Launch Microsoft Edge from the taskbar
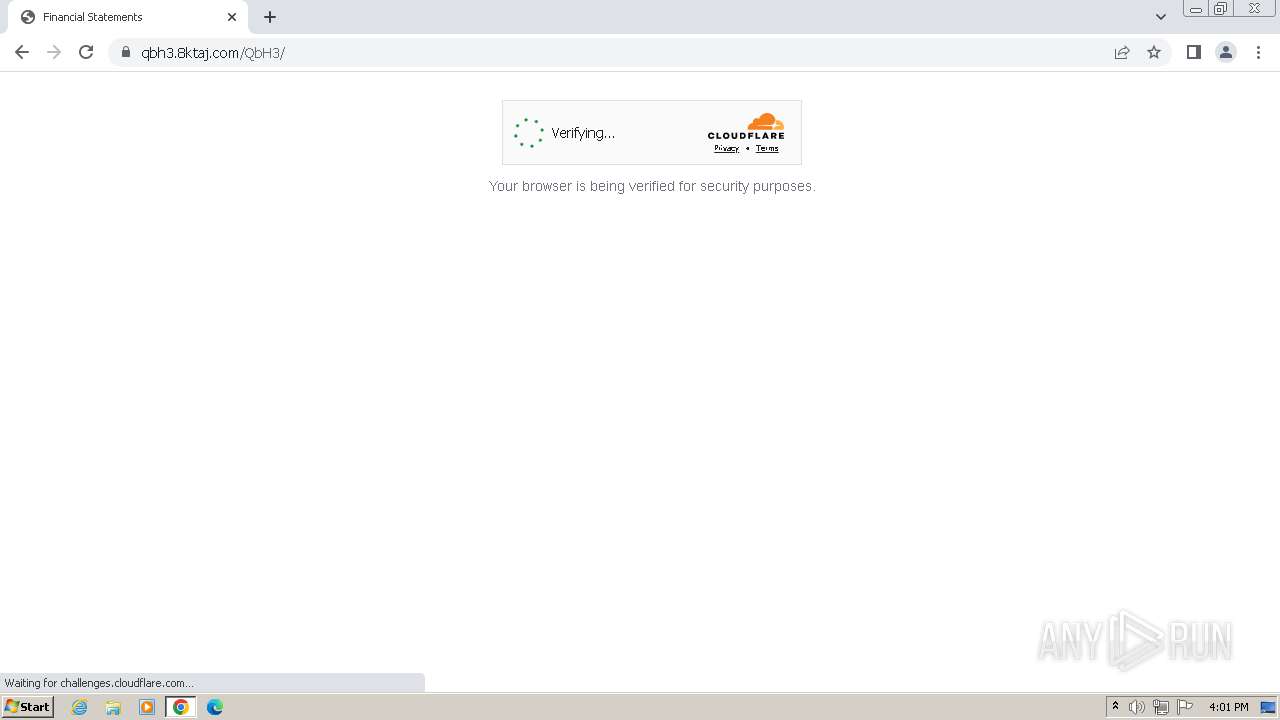 click(x=215, y=707)
